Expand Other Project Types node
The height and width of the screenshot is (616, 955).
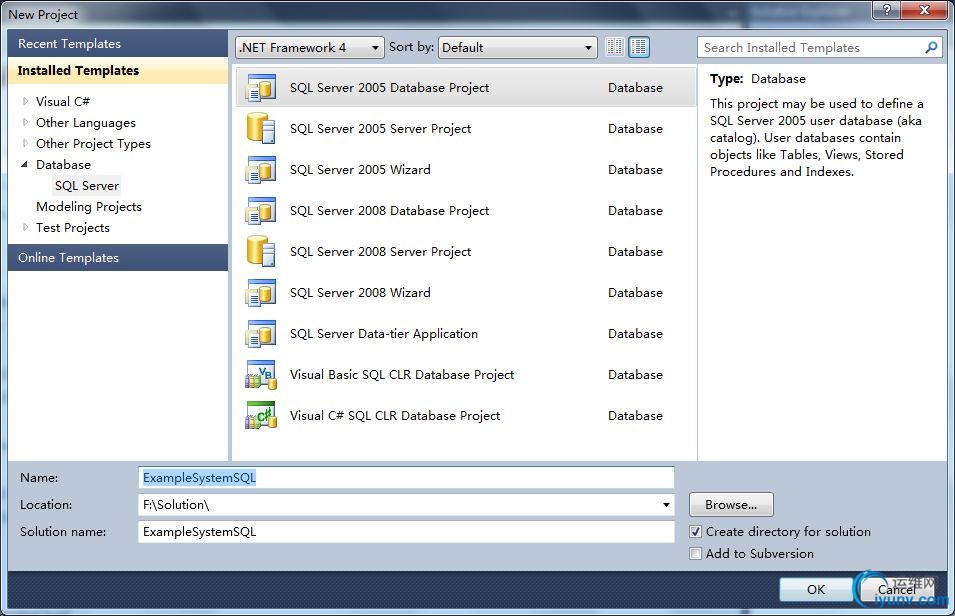(25, 144)
